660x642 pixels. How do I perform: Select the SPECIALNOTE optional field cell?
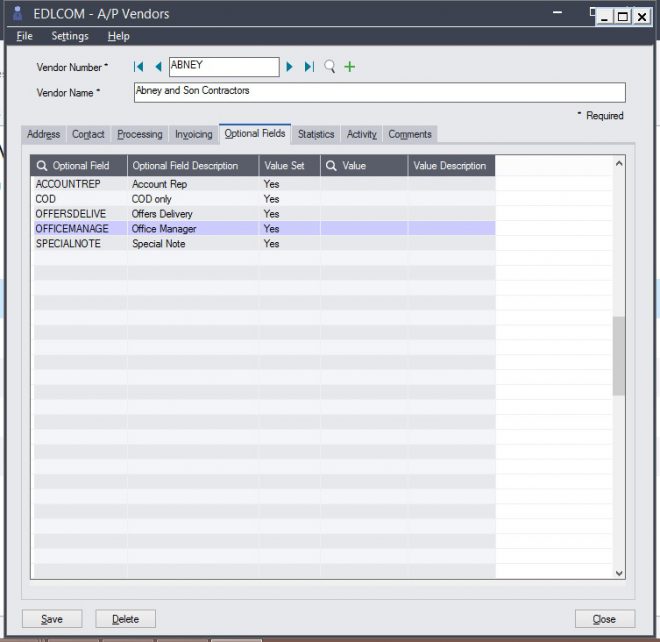click(80, 244)
